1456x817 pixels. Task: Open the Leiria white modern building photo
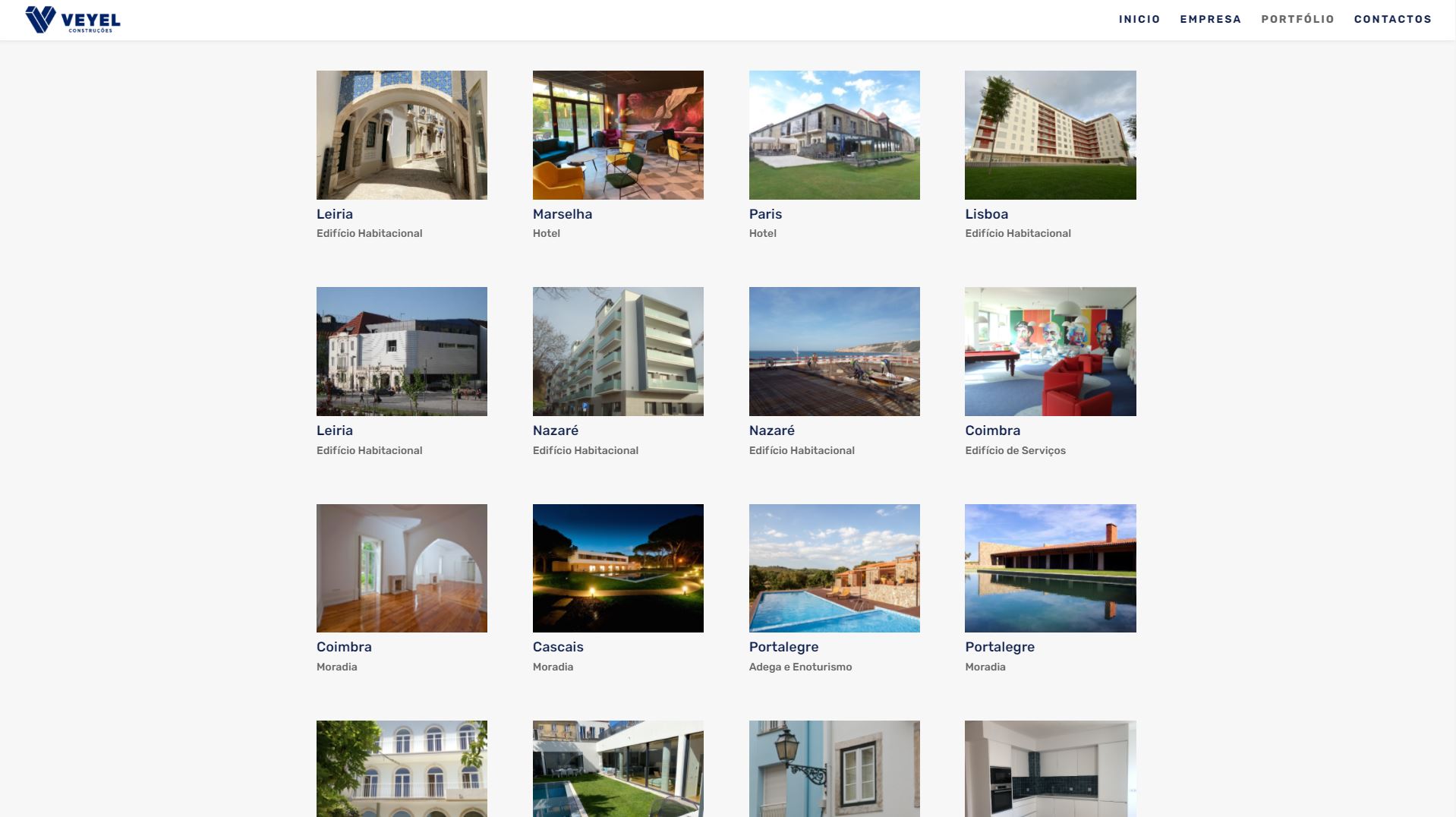(x=402, y=352)
